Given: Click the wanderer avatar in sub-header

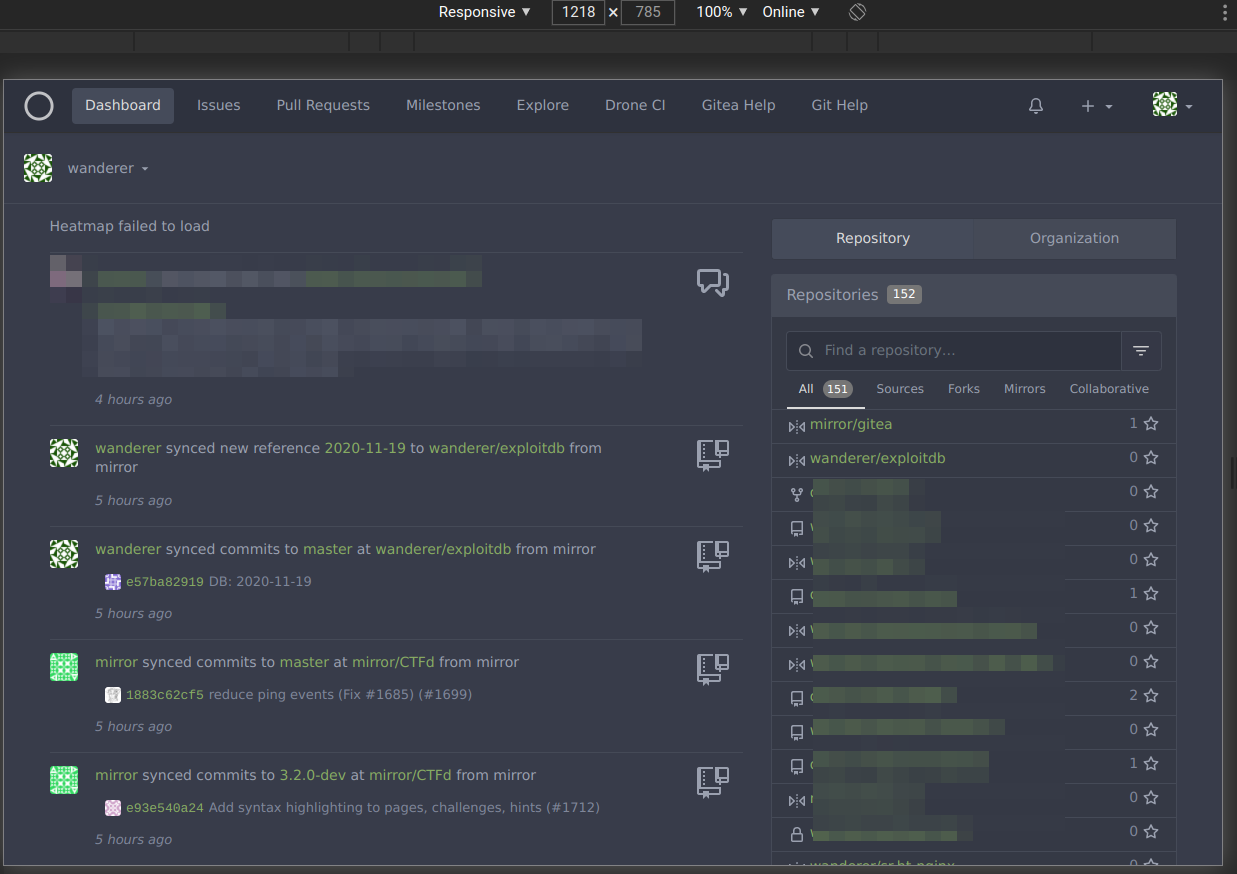Looking at the screenshot, I should [x=38, y=168].
